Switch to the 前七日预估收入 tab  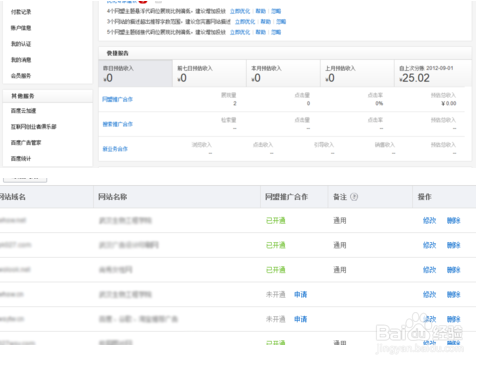click(209, 73)
